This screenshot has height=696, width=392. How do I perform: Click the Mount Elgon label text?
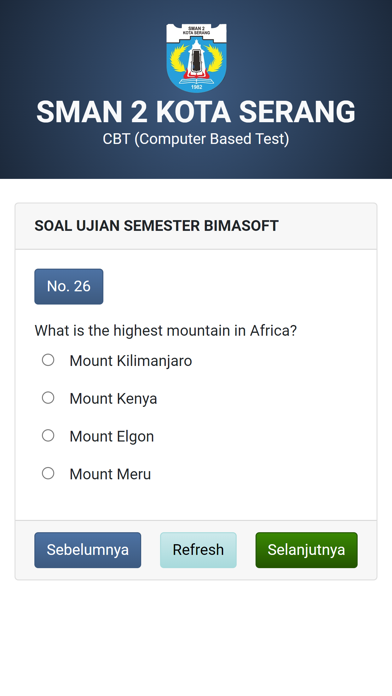pos(112,436)
